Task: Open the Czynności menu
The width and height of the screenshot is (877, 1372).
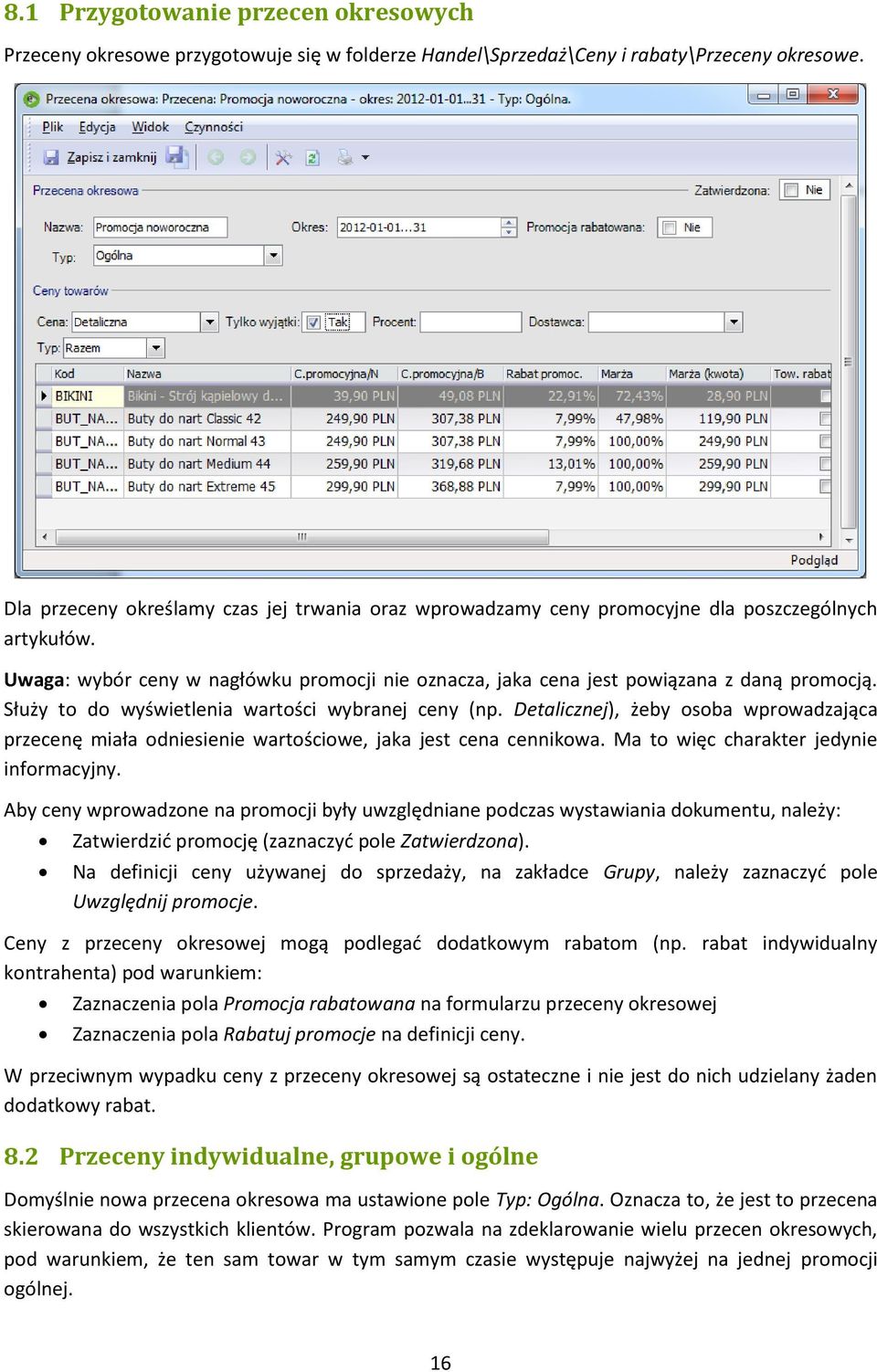Action: tap(214, 127)
